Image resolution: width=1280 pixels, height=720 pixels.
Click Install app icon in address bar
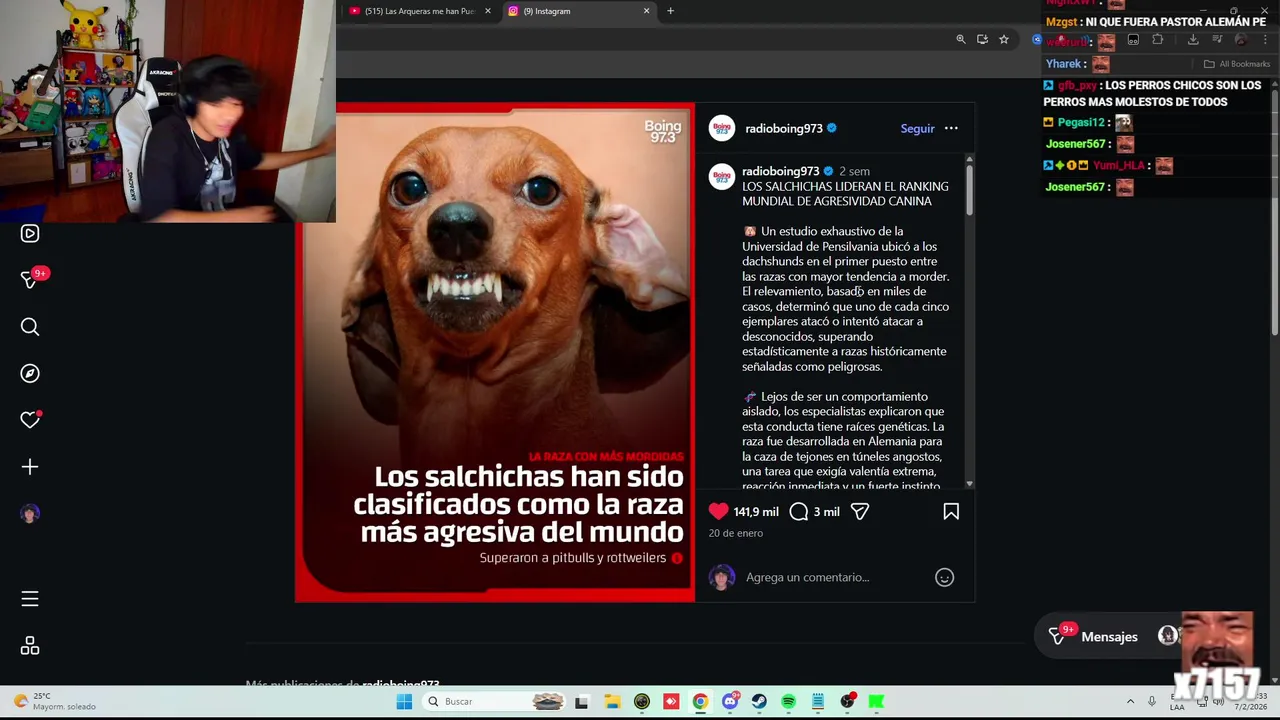tap(982, 39)
